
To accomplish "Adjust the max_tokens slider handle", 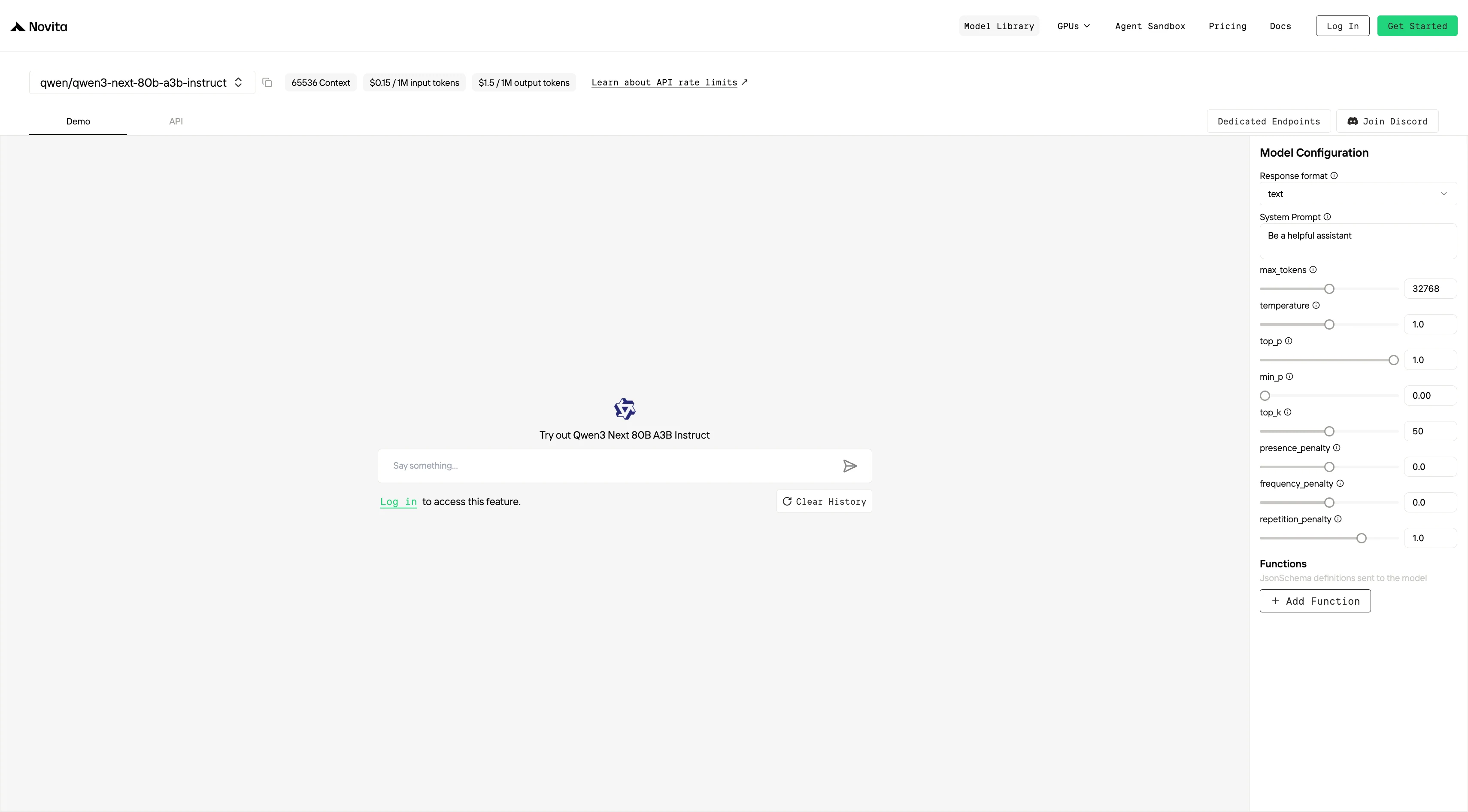I will pyautogui.click(x=1329, y=289).
